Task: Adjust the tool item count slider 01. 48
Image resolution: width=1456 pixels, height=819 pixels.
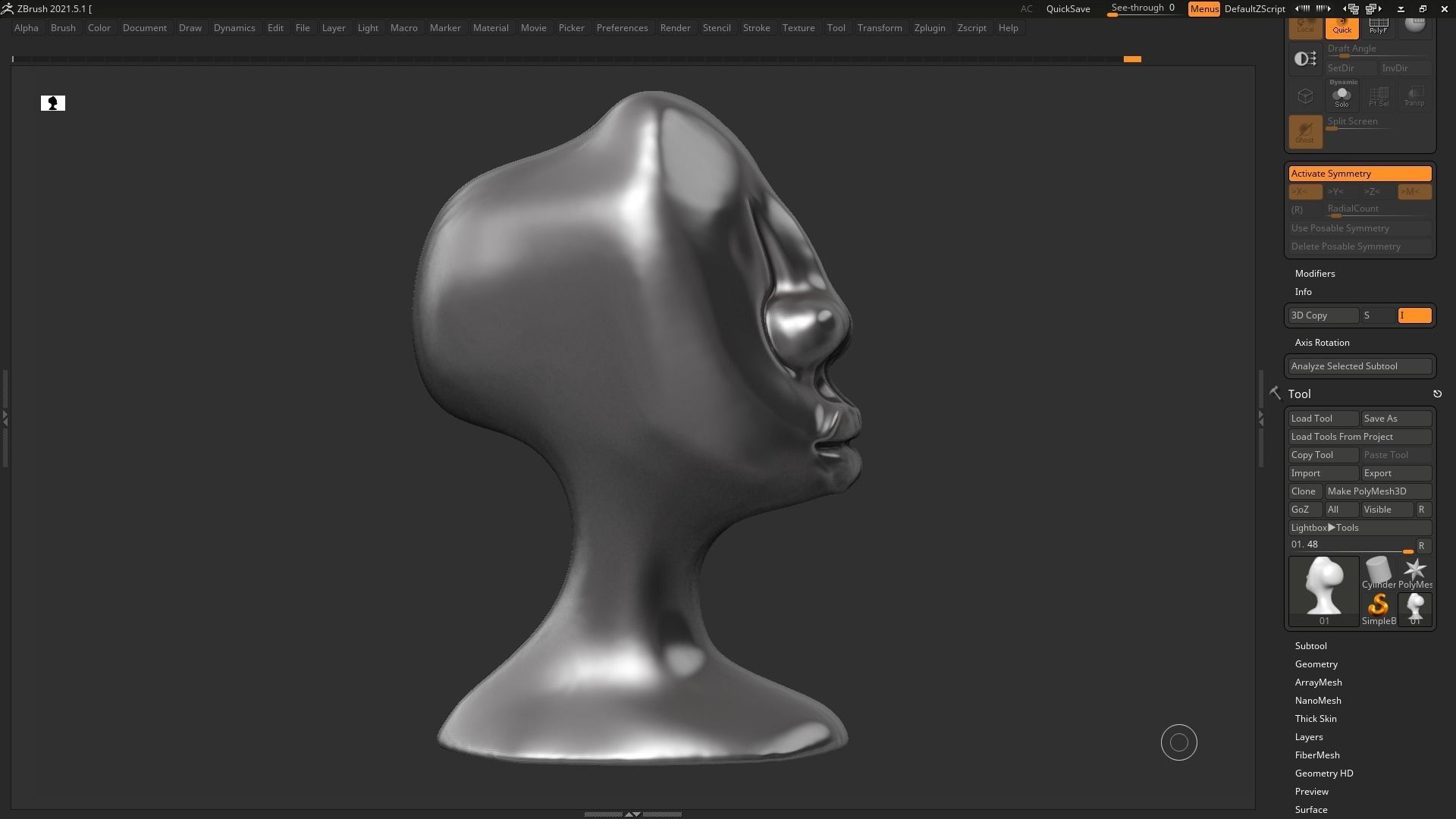Action: [1351, 546]
